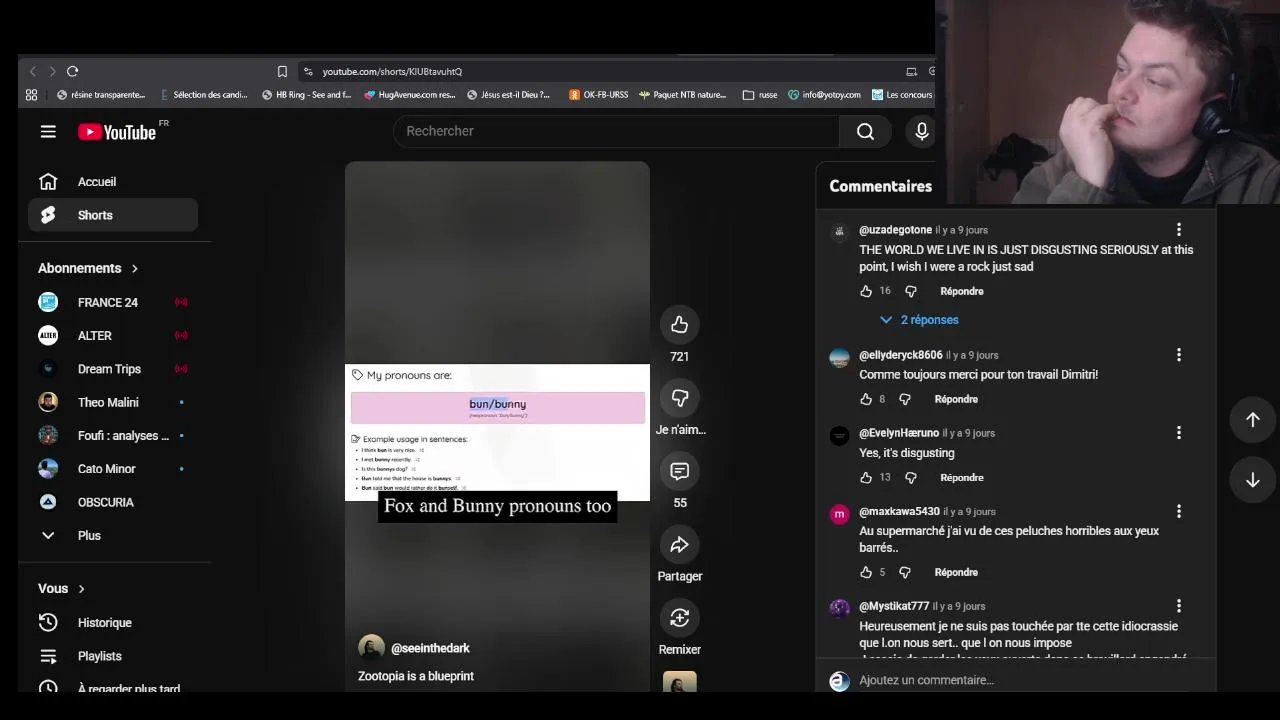The width and height of the screenshot is (1280, 720).
Task: Click the Rechercher search field
Action: [x=617, y=131]
